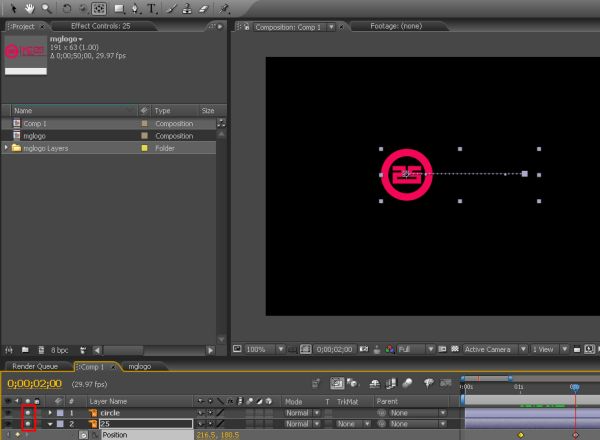Select the Comp 1 timeline tab
Image resolution: width=600 pixels, height=440 pixels.
(x=92, y=367)
